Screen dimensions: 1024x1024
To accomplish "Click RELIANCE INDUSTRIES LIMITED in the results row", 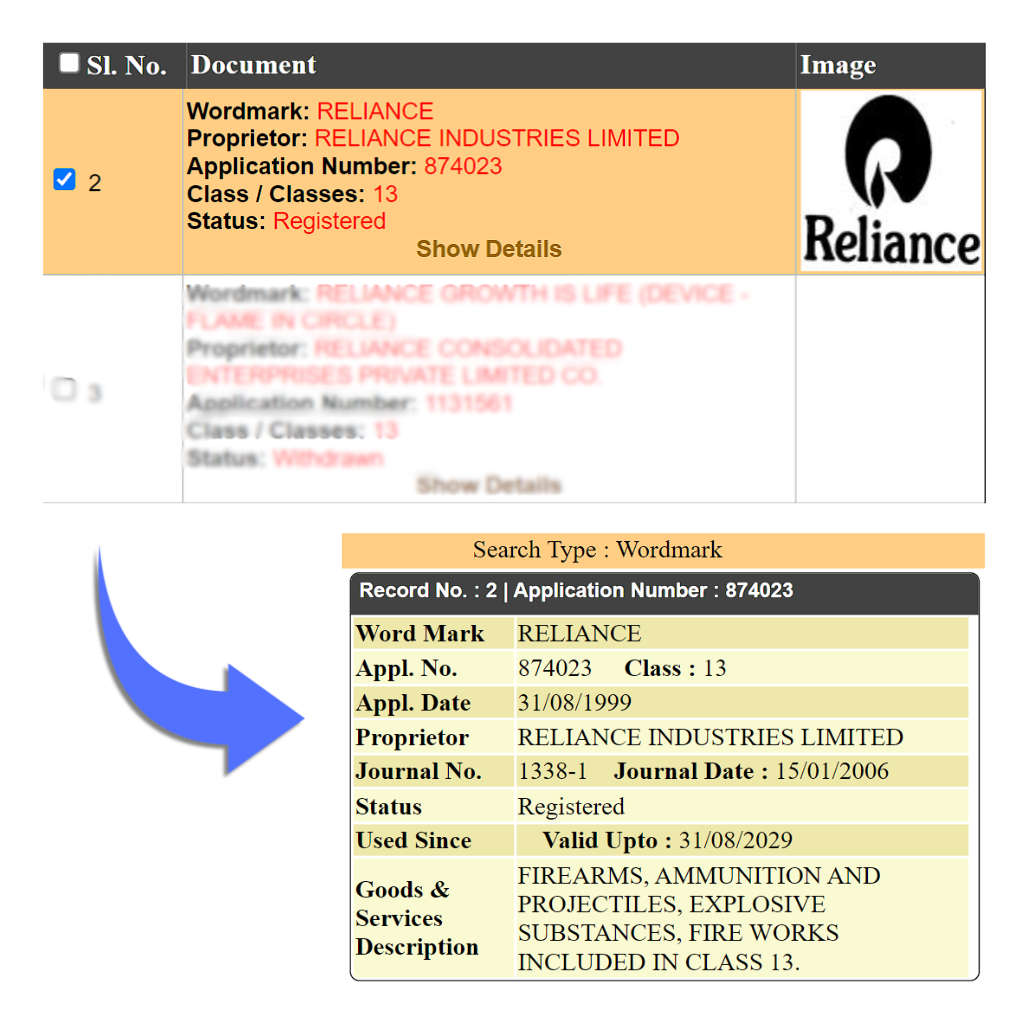I will tap(497, 138).
